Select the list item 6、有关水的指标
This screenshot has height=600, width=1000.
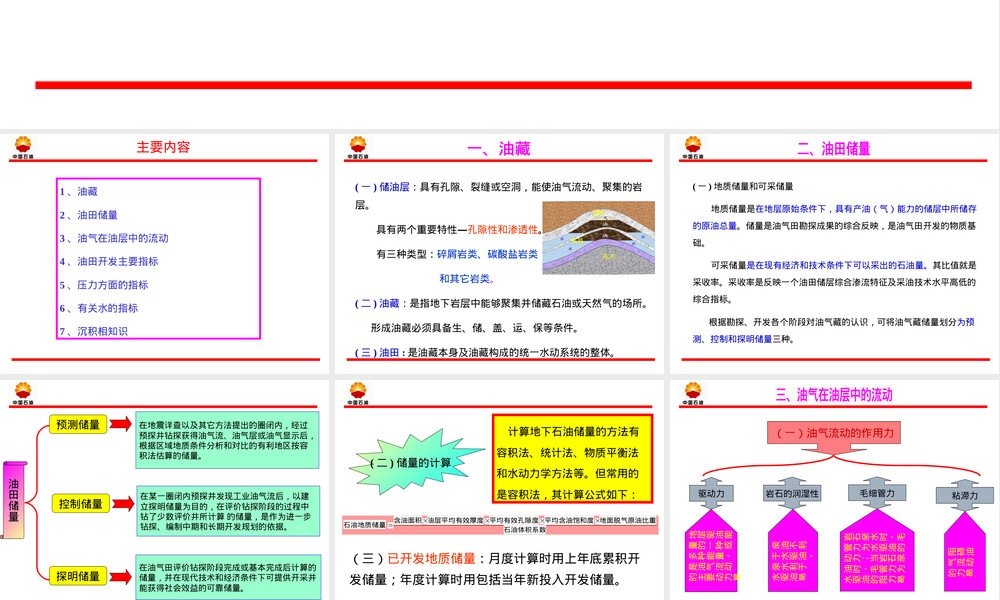(x=99, y=308)
